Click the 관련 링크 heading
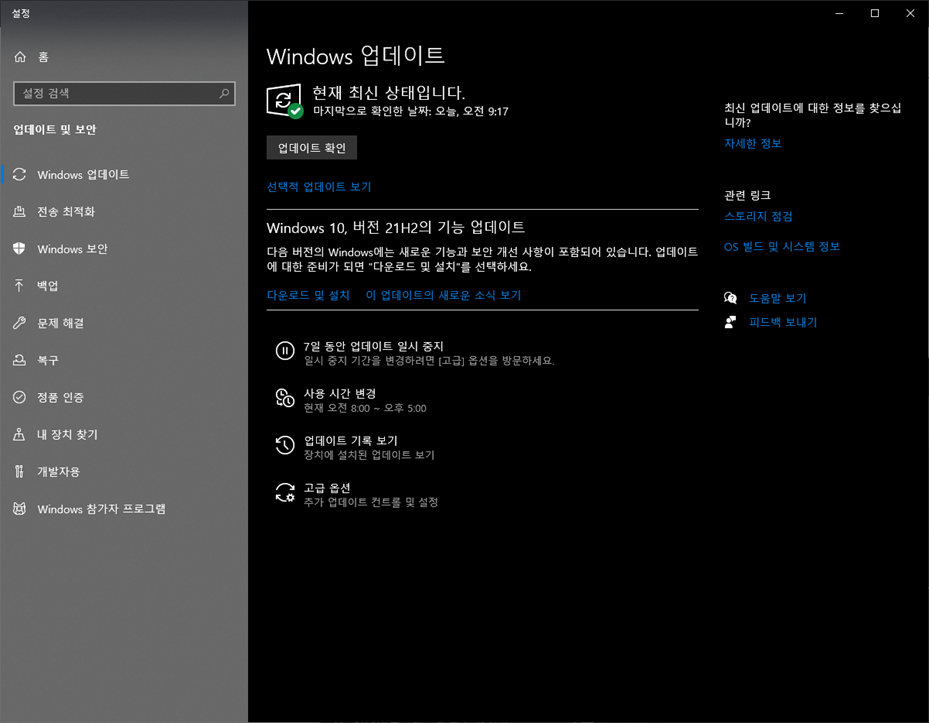The width and height of the screenshot is (929, 723). [x=747, y=196]
